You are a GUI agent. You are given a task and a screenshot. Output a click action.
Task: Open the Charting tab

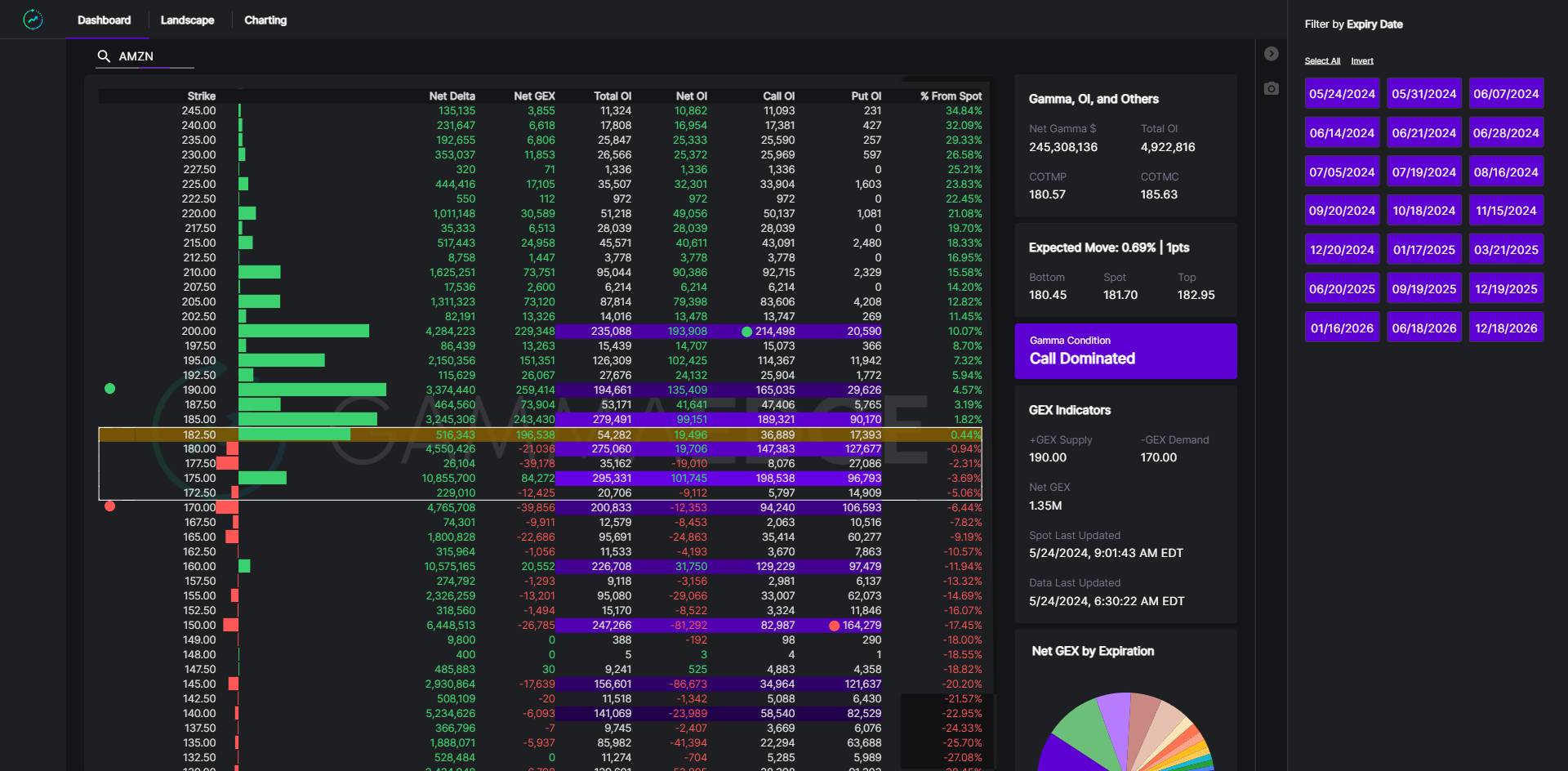265,20
